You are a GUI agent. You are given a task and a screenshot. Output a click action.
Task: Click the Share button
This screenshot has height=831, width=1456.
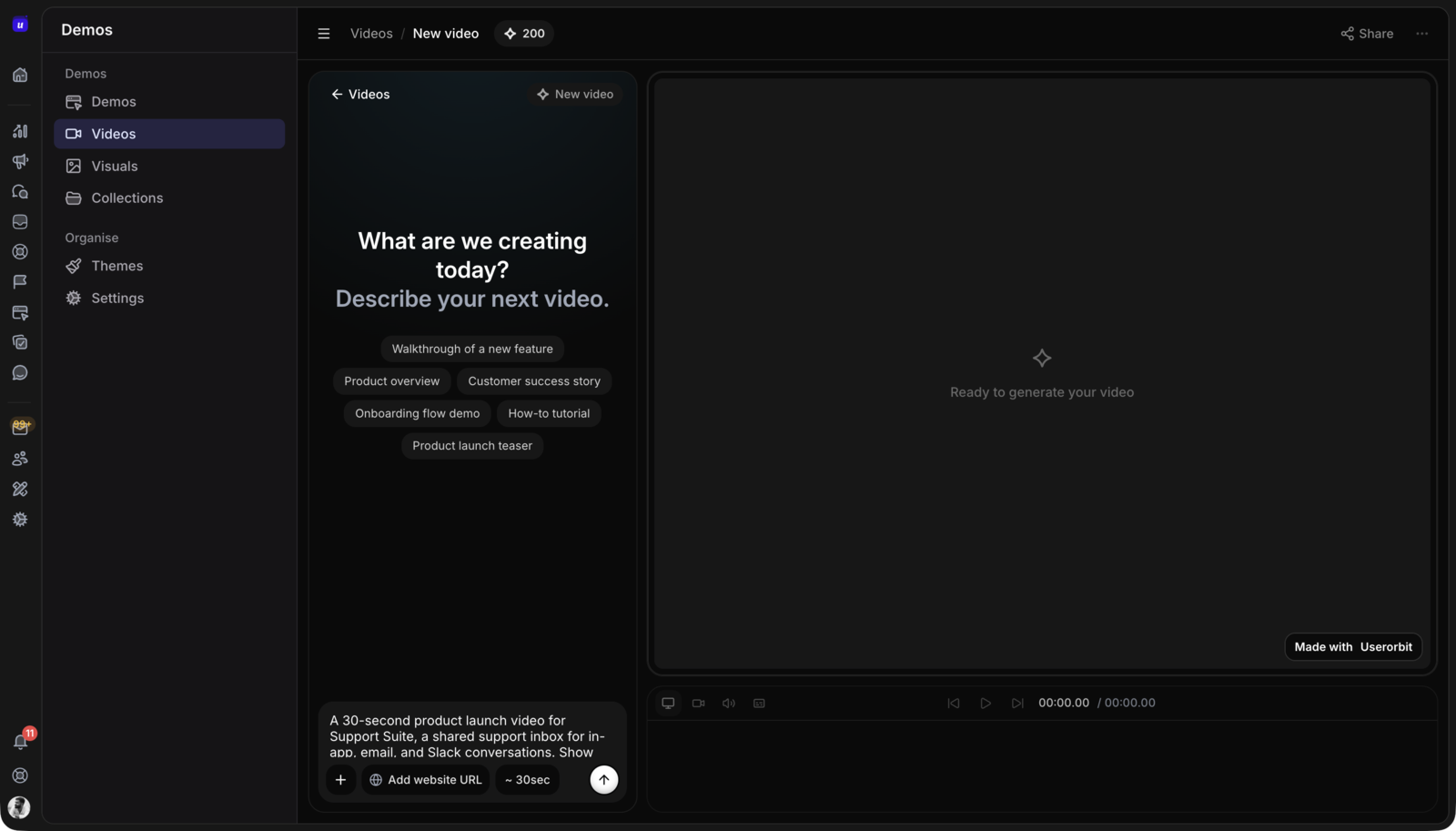[x=1367, y=34]
